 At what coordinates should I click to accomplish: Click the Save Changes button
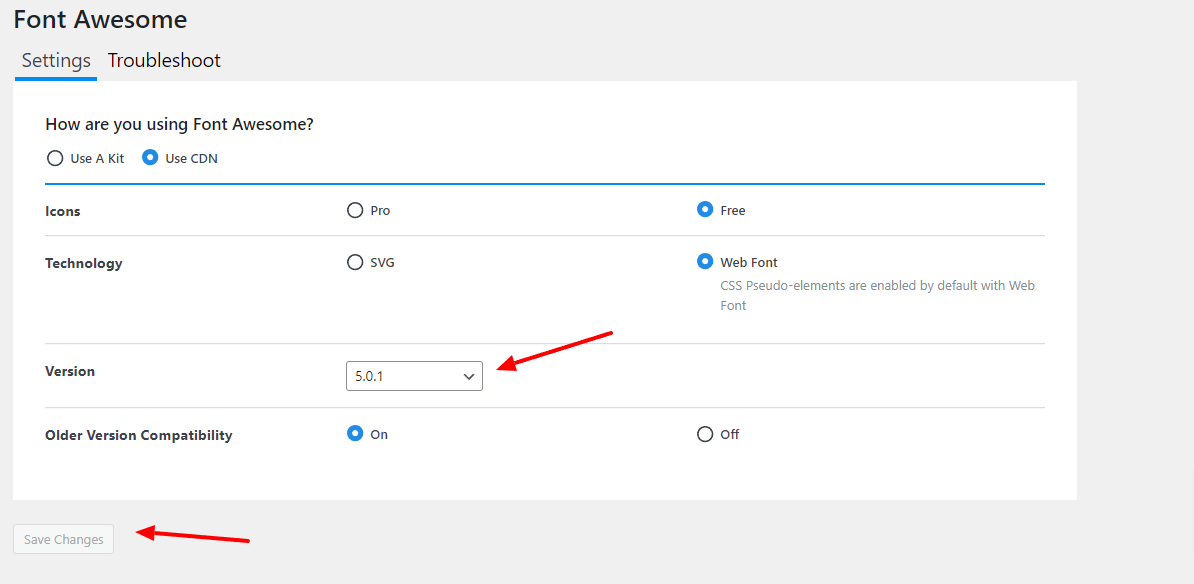point(63,539)
